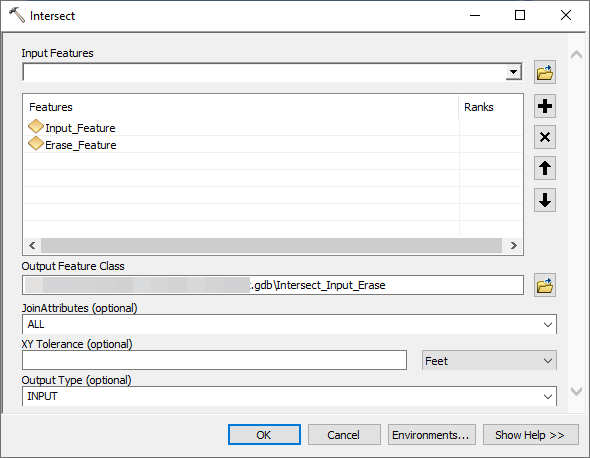Browse for Output Feature Class location
Viewport: 590px width, 458px height.
[x=544, y=285]
